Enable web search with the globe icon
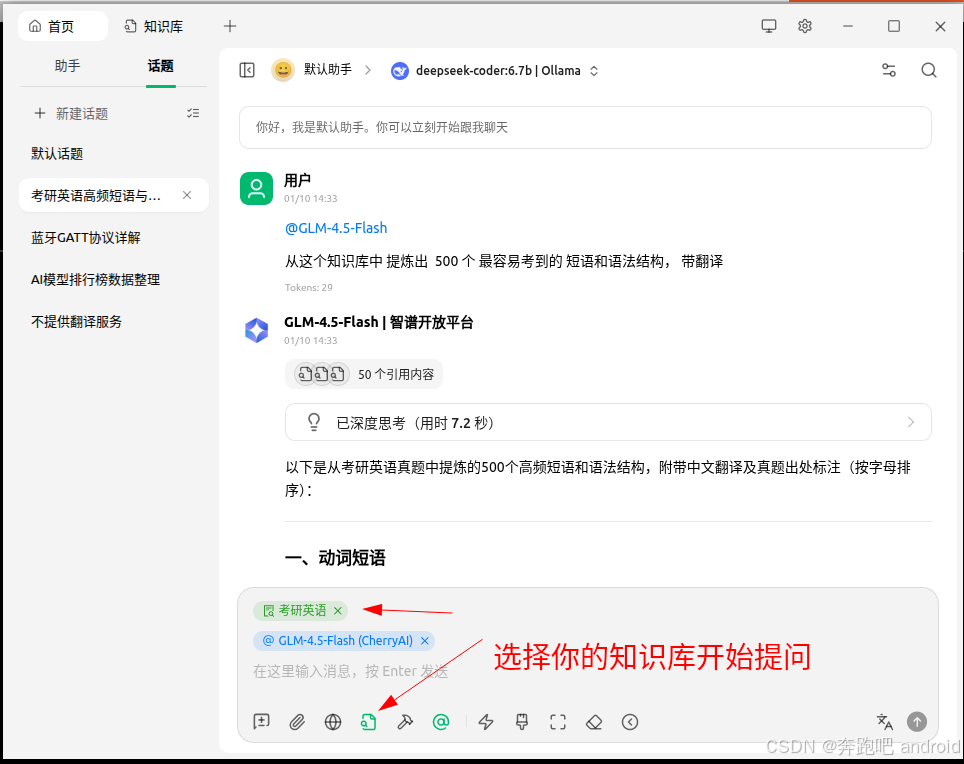Image resolution: width=964 pixels, height=764 pixels. click(x=333, y=722)
